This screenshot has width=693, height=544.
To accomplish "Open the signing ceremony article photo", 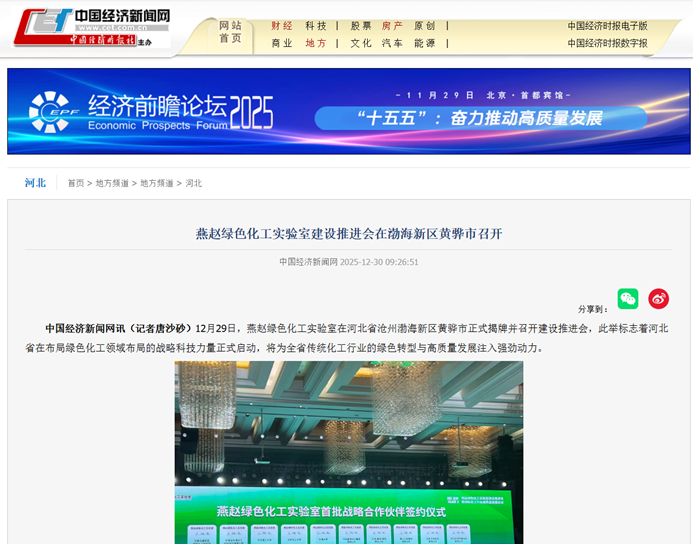I will [349, 453].
